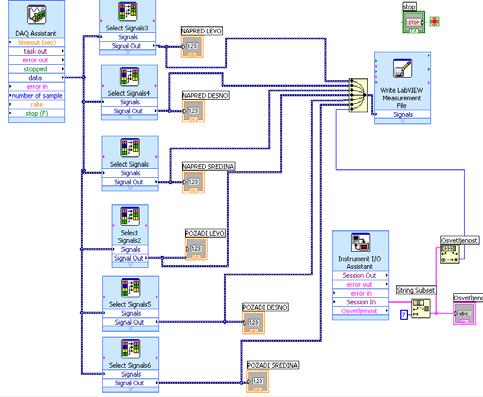Click Signals input of Select Signals5
The image size is (483, 397).
pyautogui.click(x=130, y=313)
